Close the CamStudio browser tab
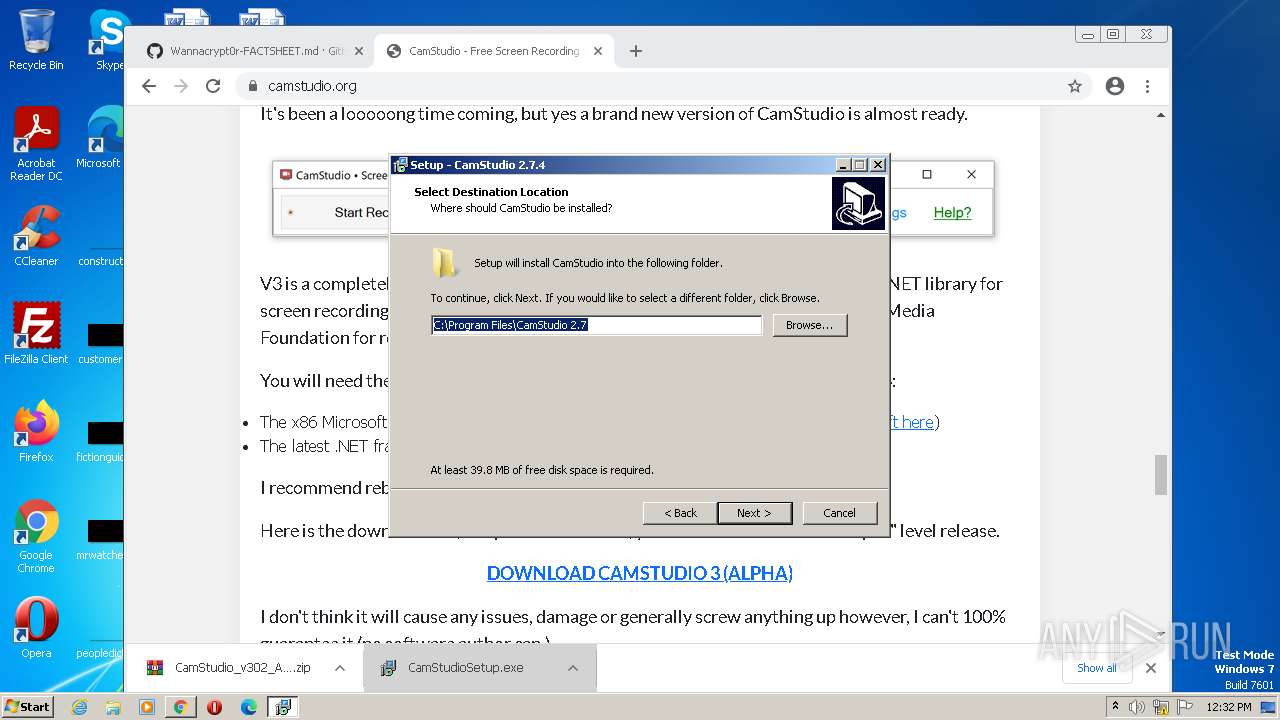This screenshot has width=1280, height=720. (596, 51)
